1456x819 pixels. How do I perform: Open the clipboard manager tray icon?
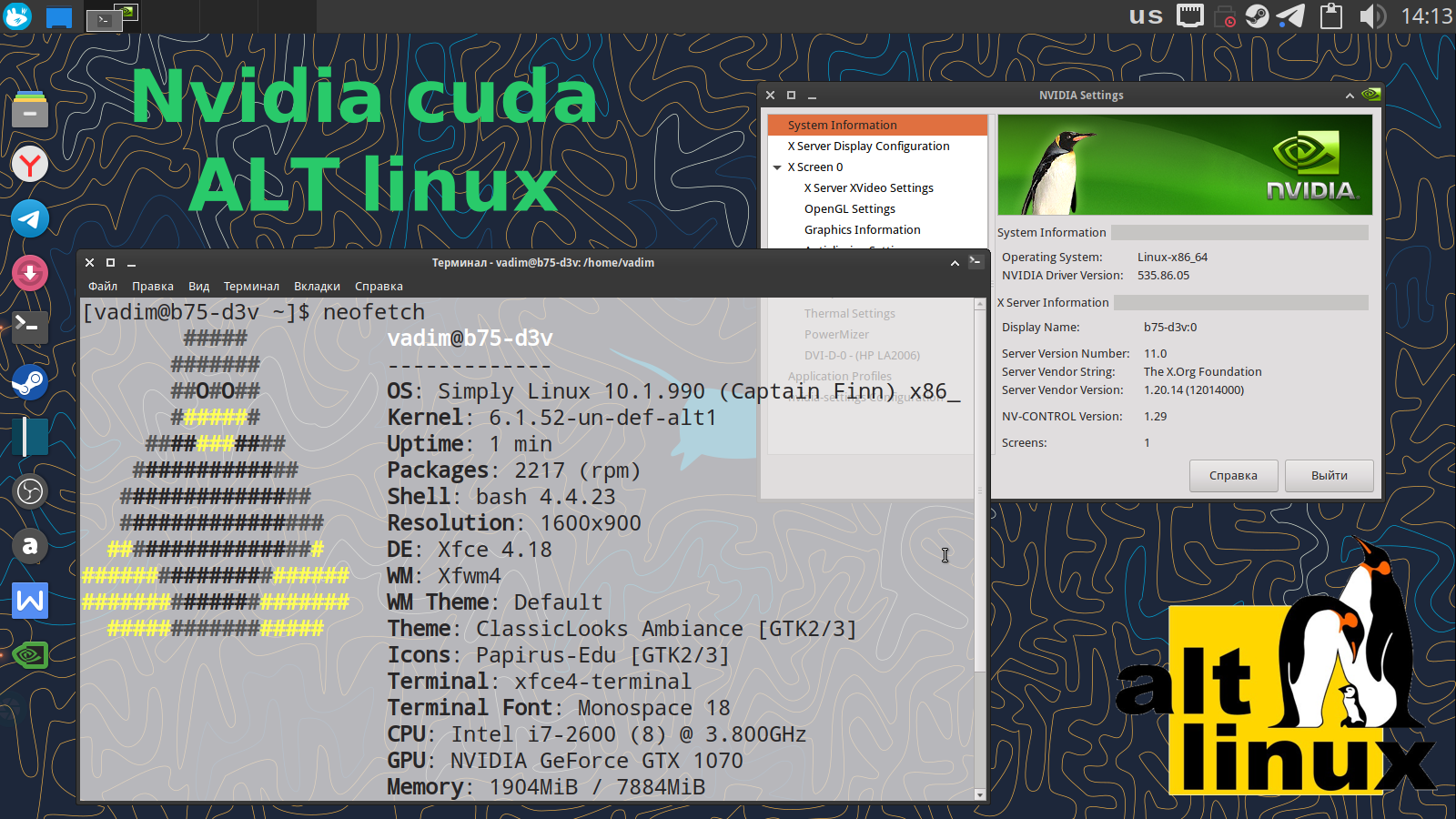(1330, 15)
